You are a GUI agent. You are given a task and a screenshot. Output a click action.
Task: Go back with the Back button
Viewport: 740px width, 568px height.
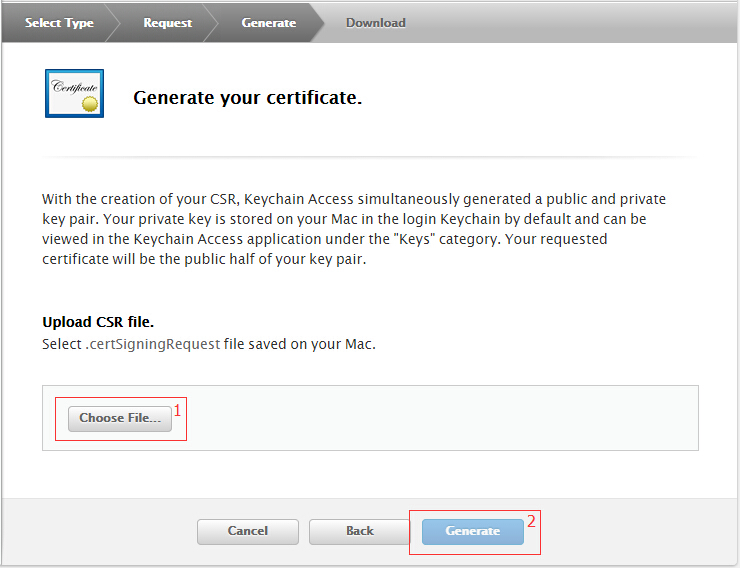(360, 532)
